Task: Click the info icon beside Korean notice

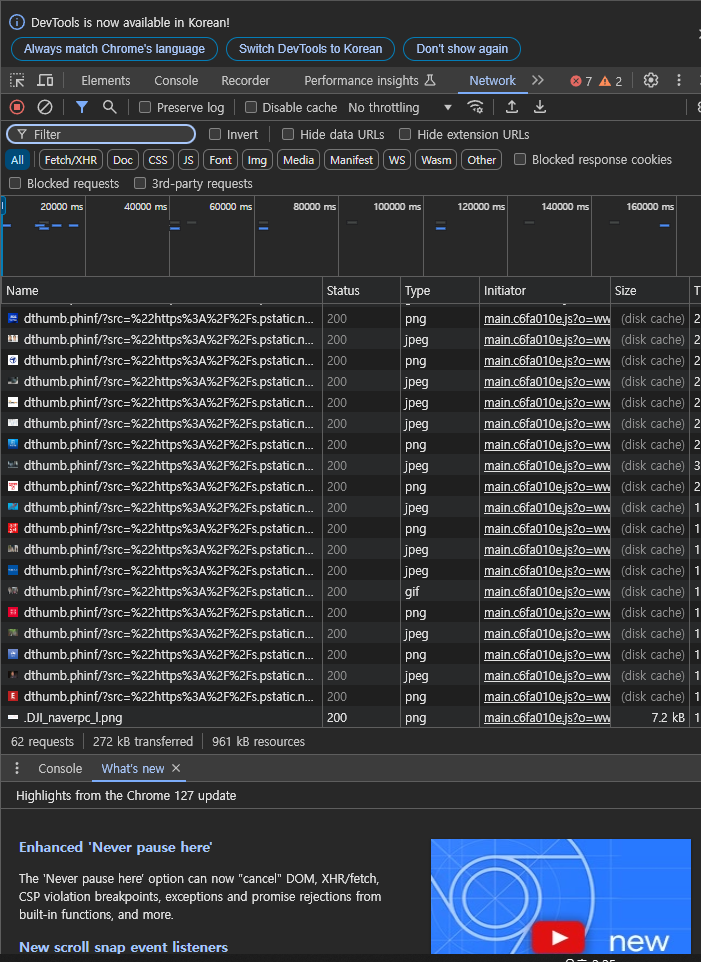Action: (17, 22)
